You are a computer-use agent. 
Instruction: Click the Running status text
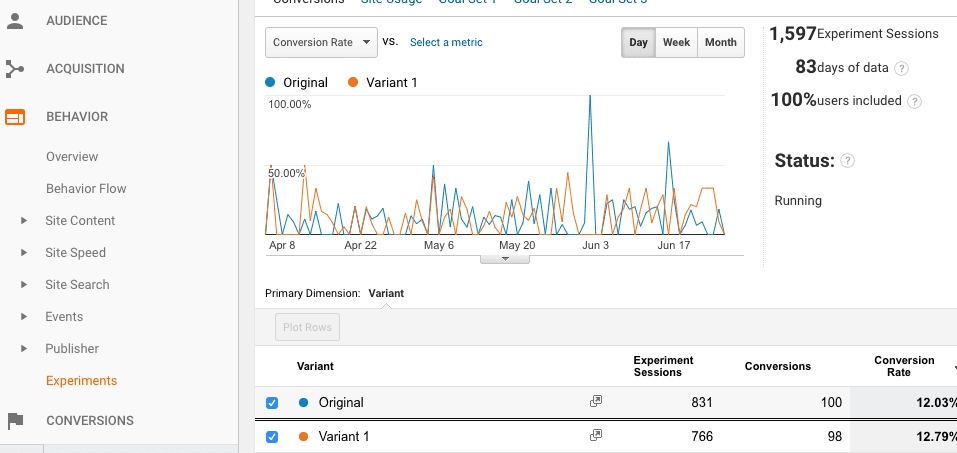(x=798, y=201)
